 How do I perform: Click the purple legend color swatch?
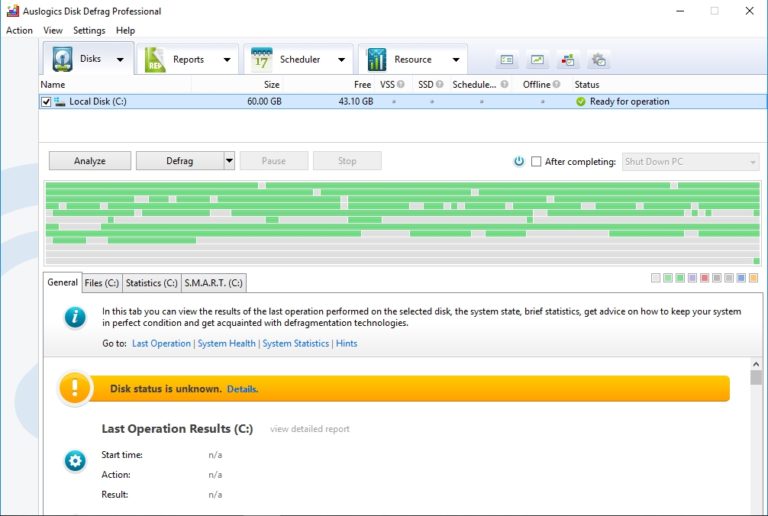pos(692,278)
